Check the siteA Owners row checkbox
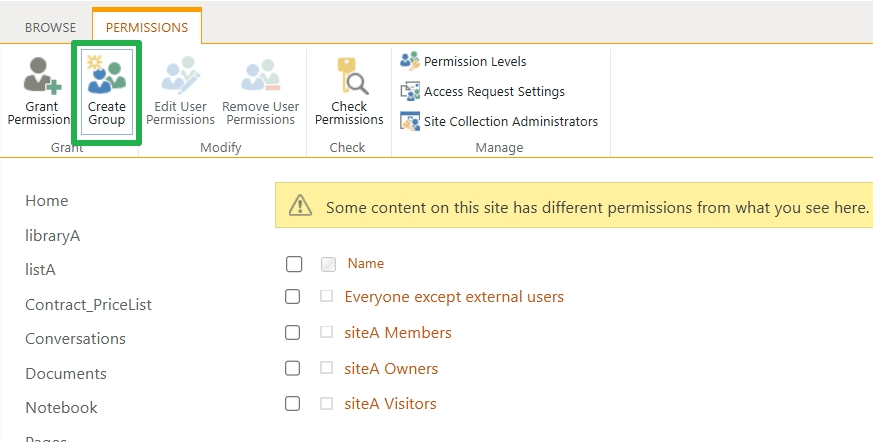This screenshot has width=873, height=442. tap(293, 369)
